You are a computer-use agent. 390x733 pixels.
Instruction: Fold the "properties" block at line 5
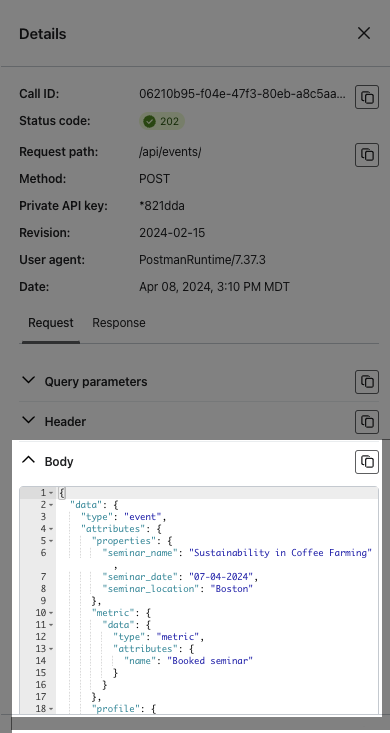point(51,541)
